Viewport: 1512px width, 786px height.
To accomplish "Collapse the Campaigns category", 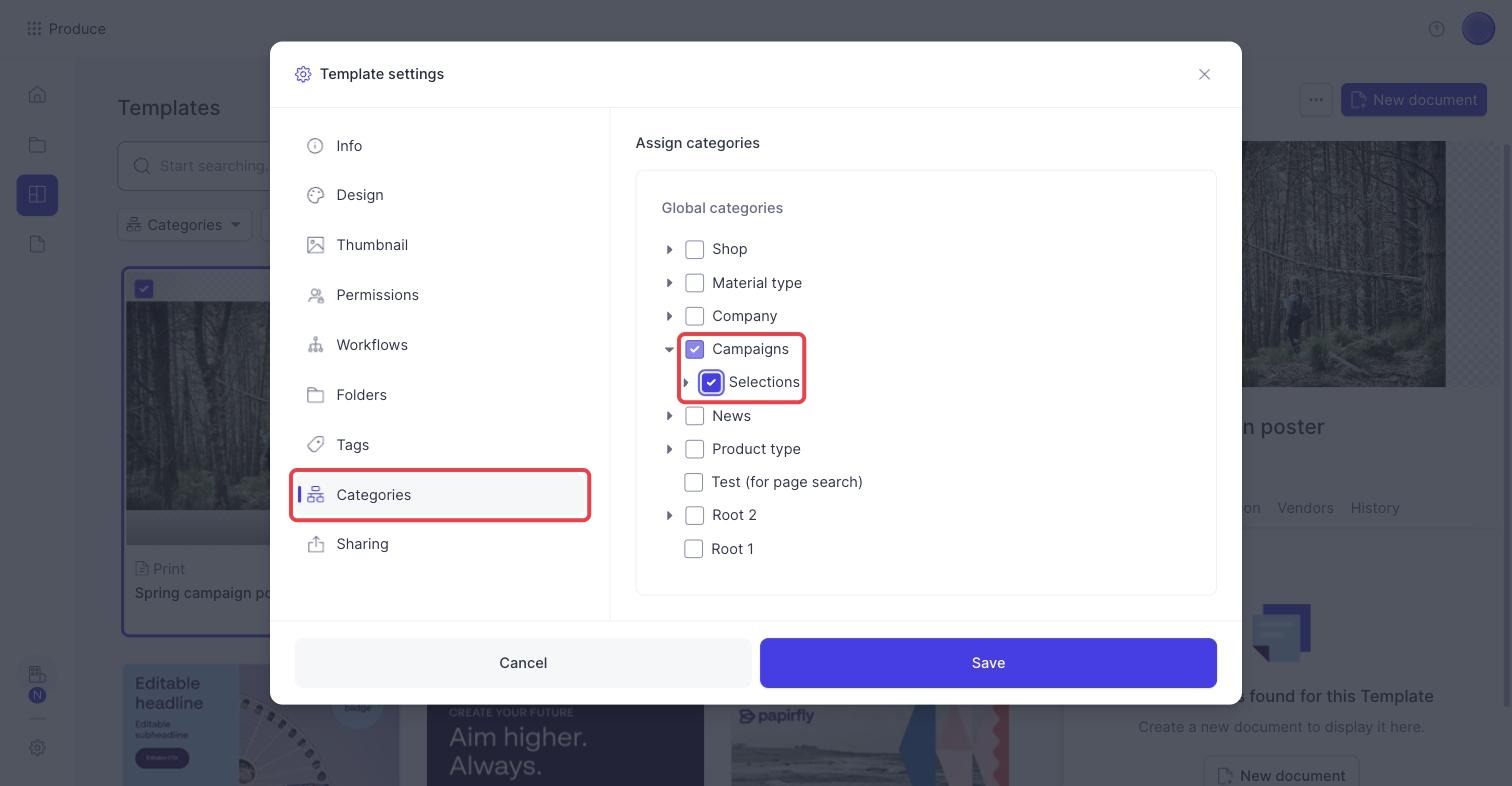I will 669,349.
